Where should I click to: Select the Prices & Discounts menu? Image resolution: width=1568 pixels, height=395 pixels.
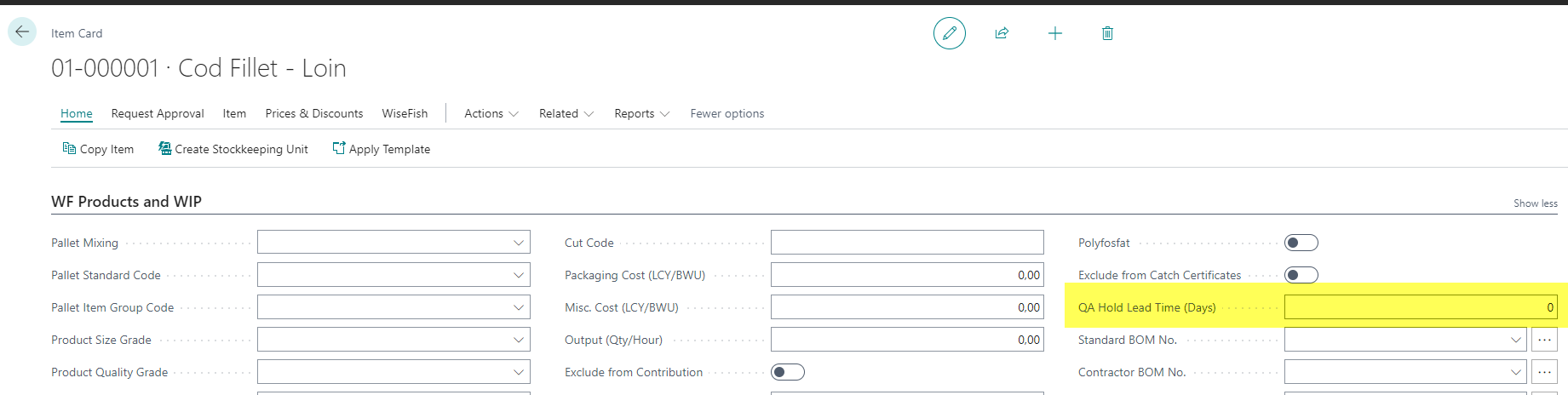point(313,113)
